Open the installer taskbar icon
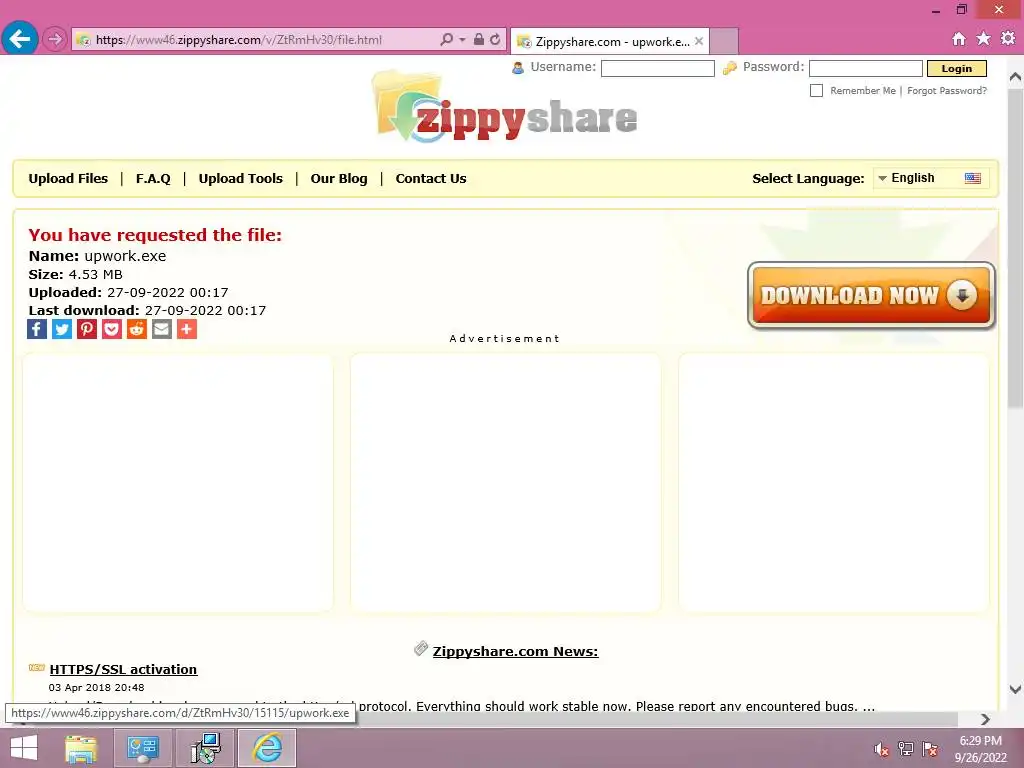Viewport: 1024px width, 768px height. pyautogui.click(x=205, y=748)
